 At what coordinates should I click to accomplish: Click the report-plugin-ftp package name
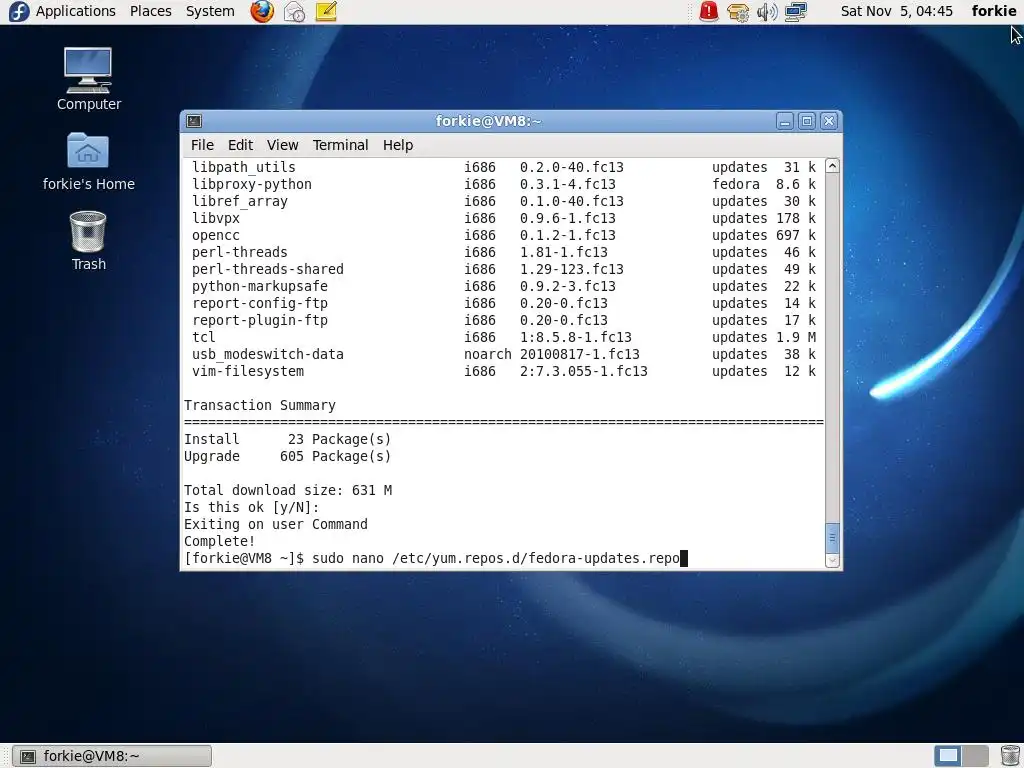point(260,320)
